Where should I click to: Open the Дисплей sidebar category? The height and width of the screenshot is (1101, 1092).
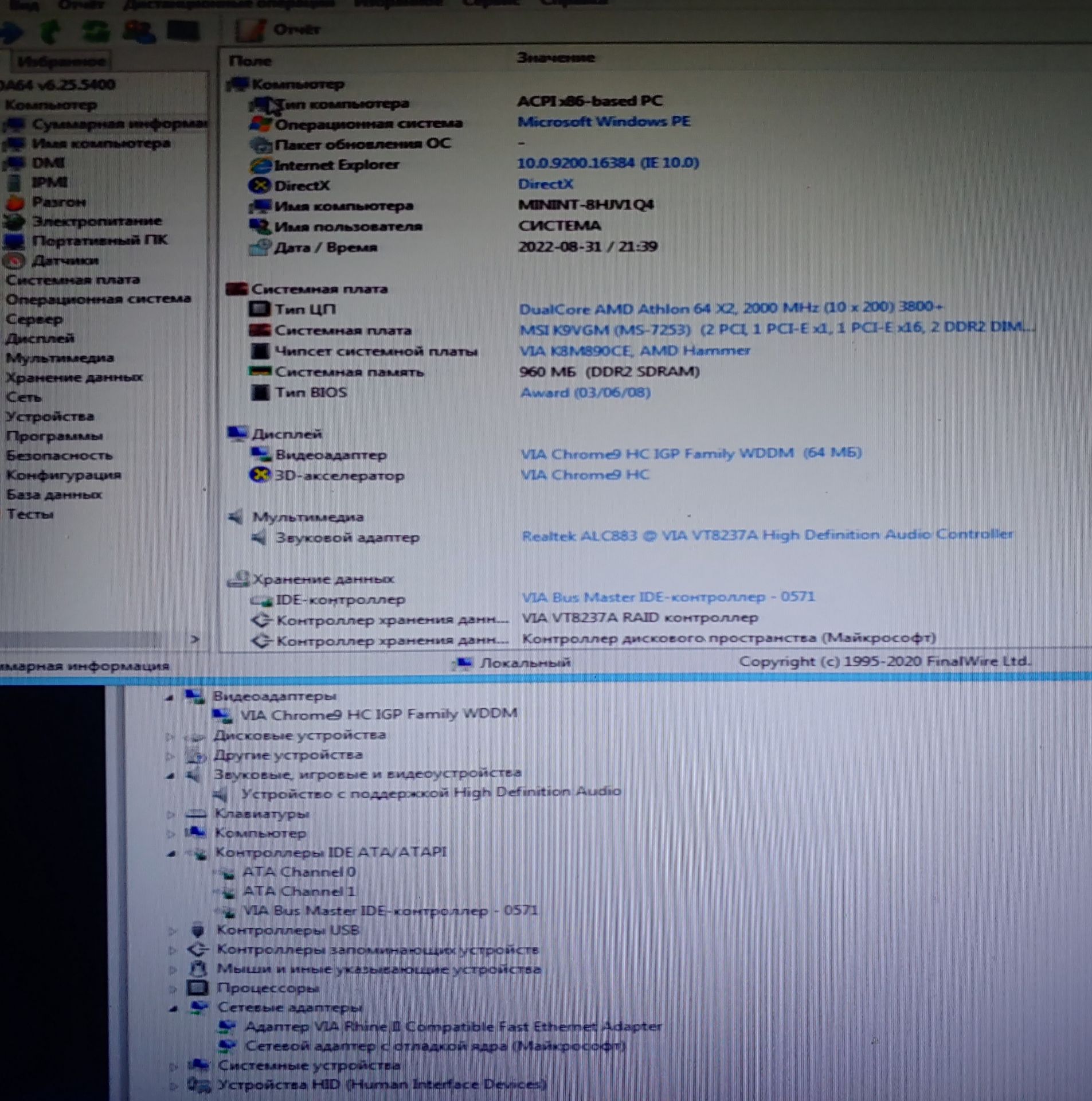tap(40, 338)
